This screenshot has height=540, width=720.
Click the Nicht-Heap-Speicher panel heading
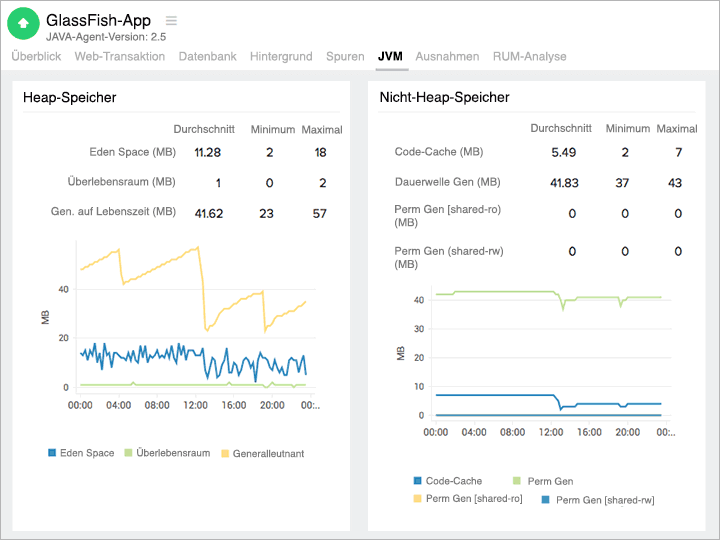point(444,97)
